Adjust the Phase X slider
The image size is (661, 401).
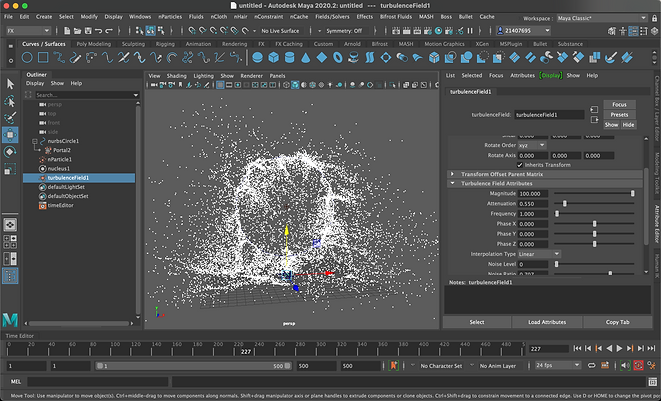point(594,224)
